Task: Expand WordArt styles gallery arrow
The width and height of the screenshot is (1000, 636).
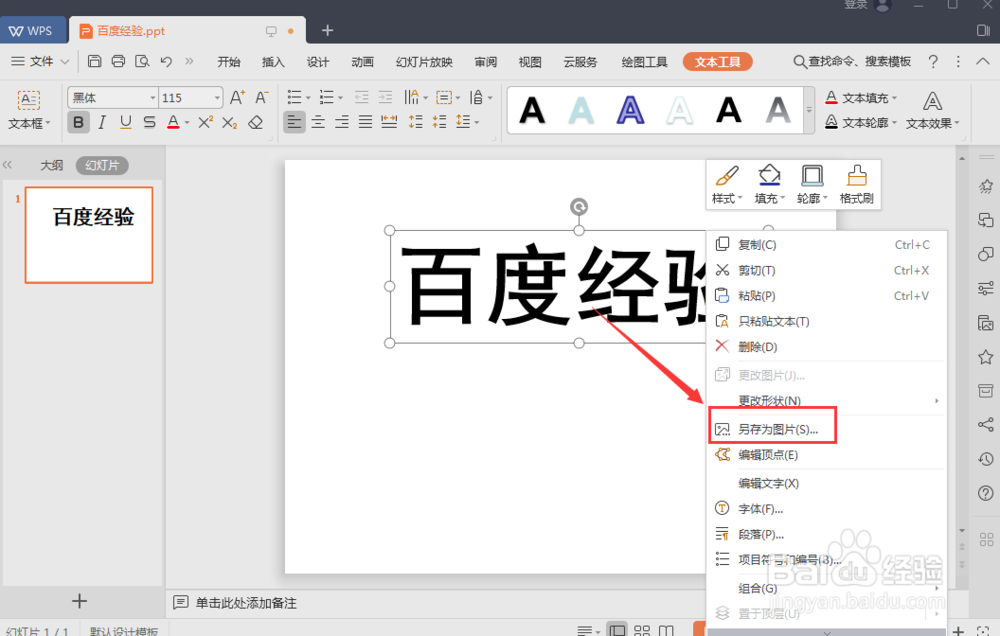Action: 809,110
